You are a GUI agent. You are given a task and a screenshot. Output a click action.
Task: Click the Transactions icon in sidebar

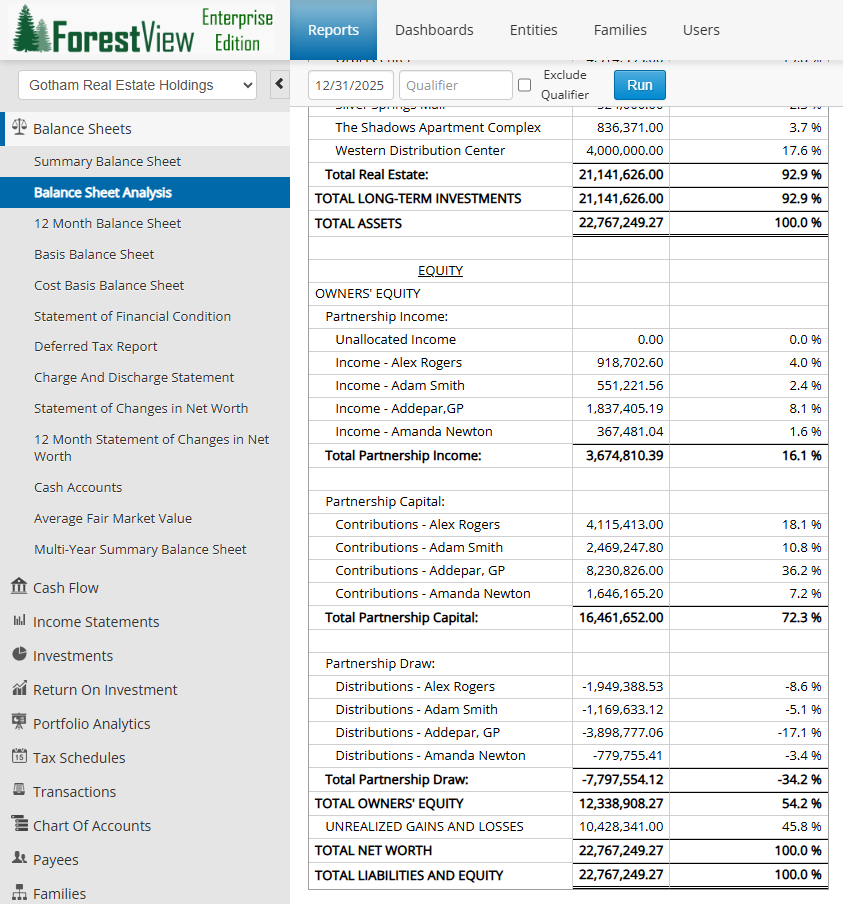(x=19, y=791)
